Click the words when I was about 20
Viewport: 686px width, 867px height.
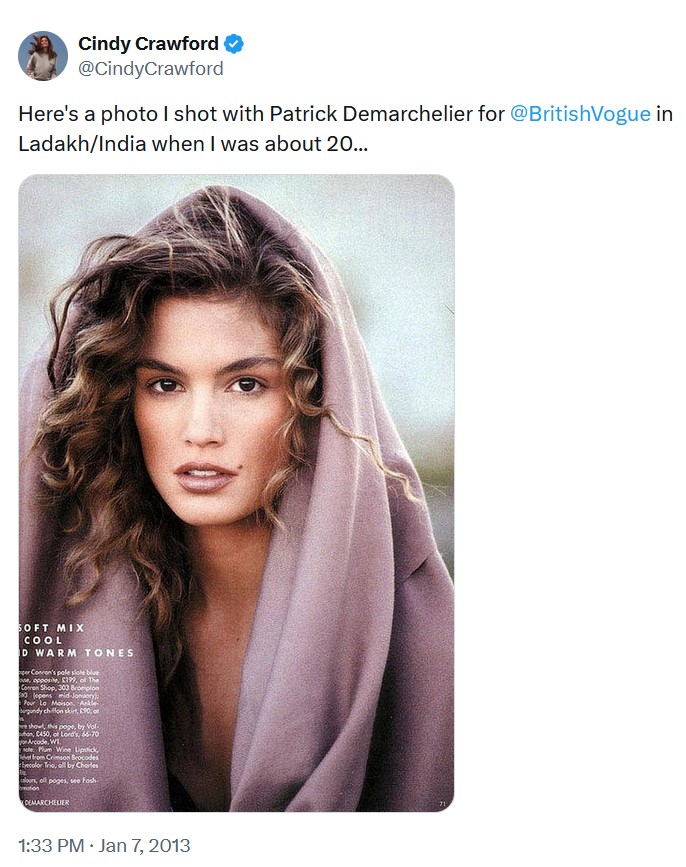coord(259,144)
